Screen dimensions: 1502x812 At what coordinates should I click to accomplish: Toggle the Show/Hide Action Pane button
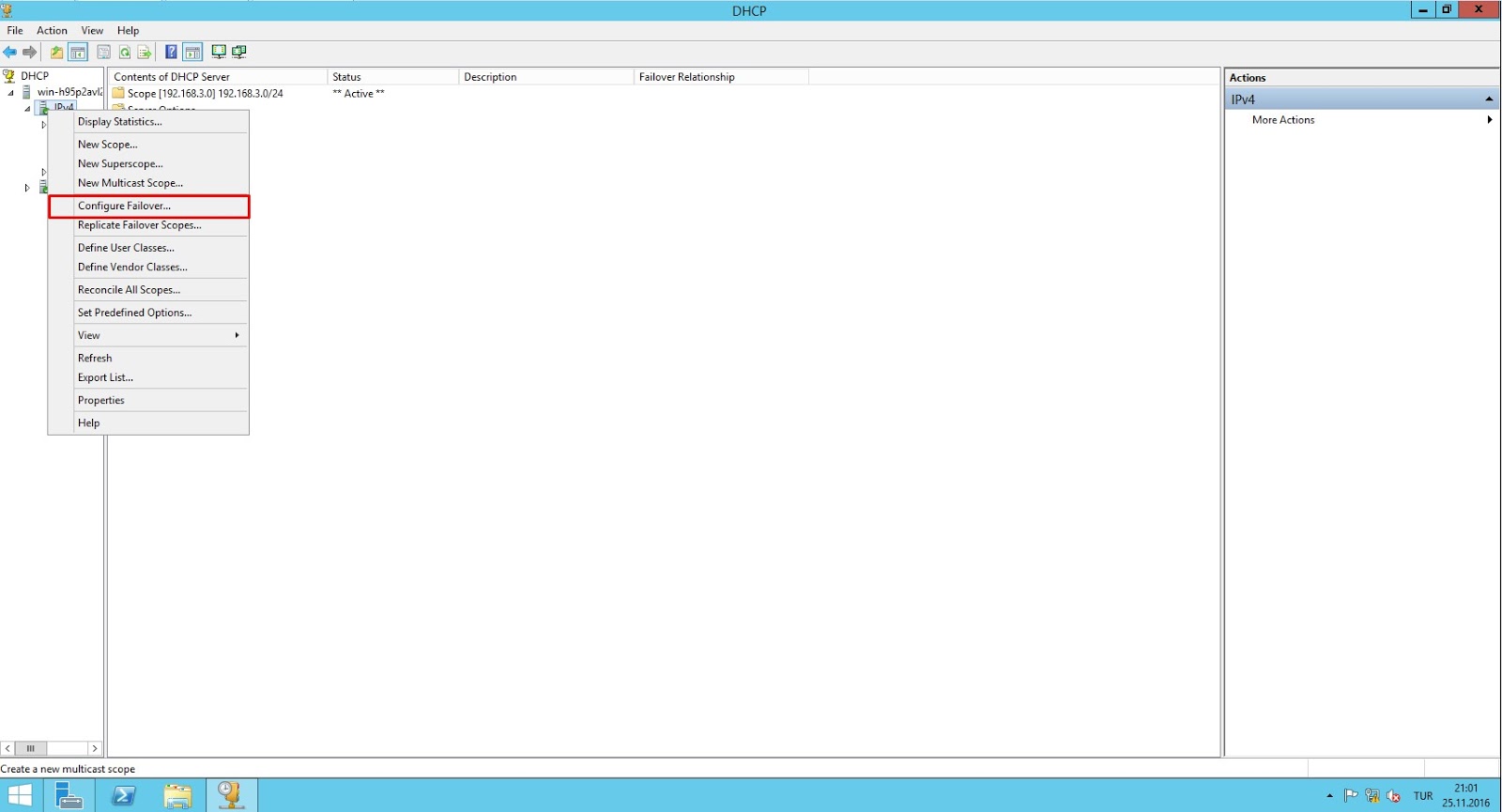click(x=193, y=53)
